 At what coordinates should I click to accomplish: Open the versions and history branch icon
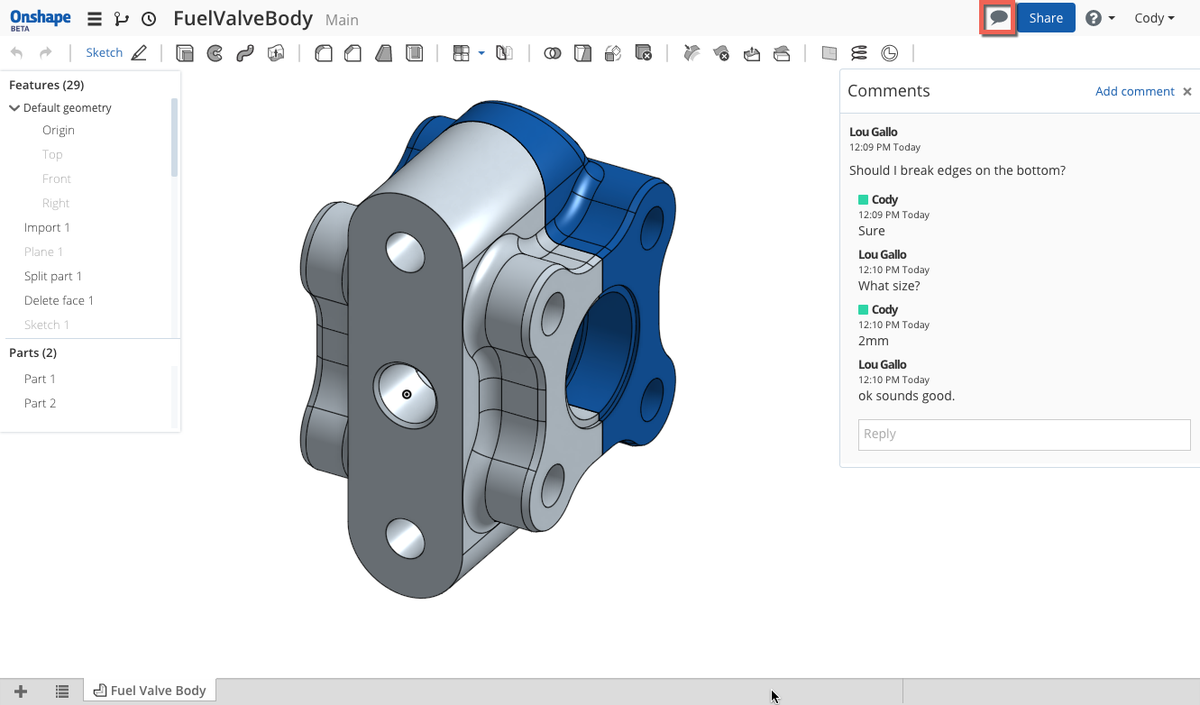(x=121, y=18)
